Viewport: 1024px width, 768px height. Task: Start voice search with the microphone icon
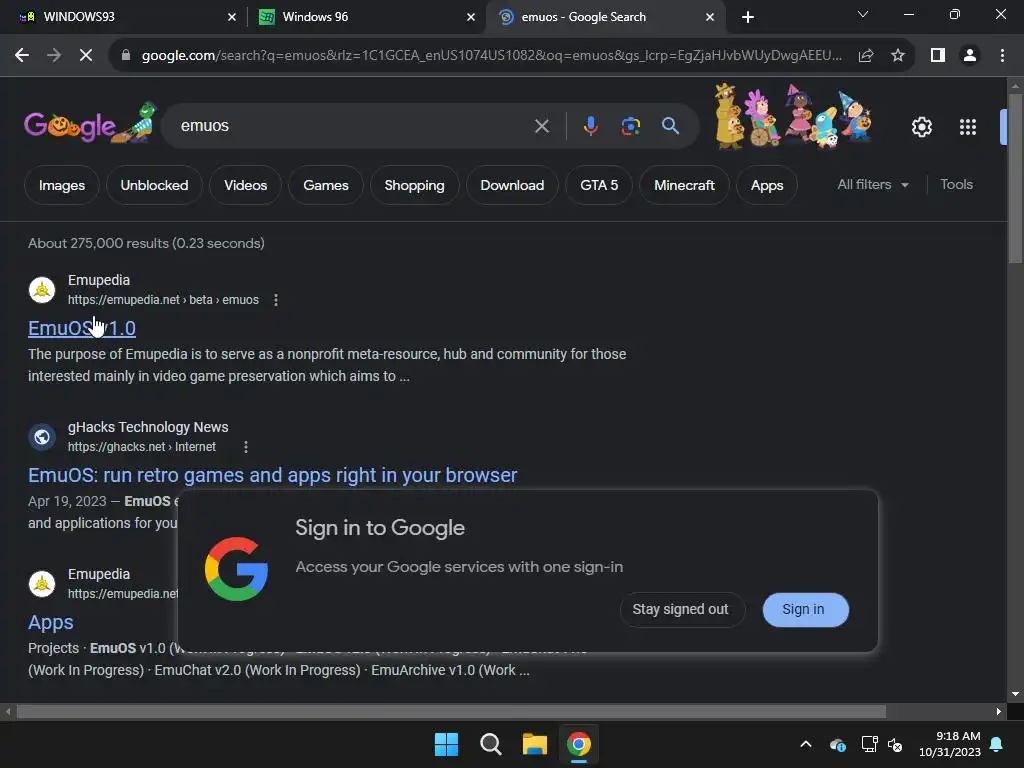[x=590, y=126]
